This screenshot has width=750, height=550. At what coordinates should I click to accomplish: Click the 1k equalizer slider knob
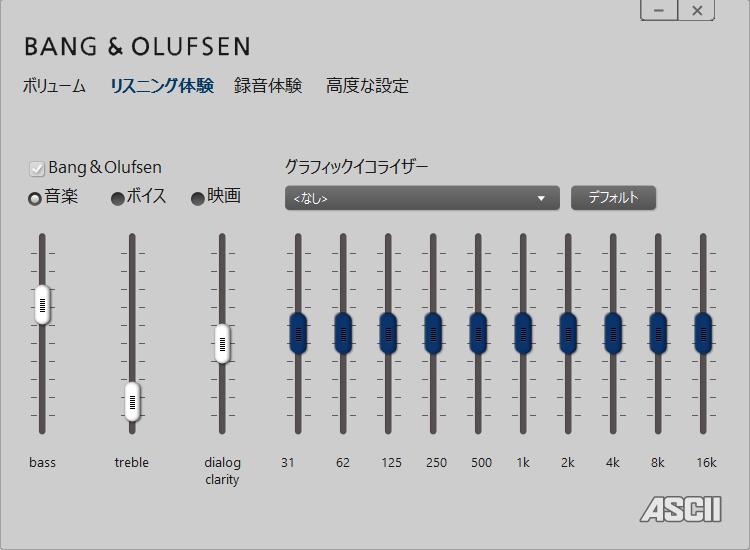coord(523,333)
